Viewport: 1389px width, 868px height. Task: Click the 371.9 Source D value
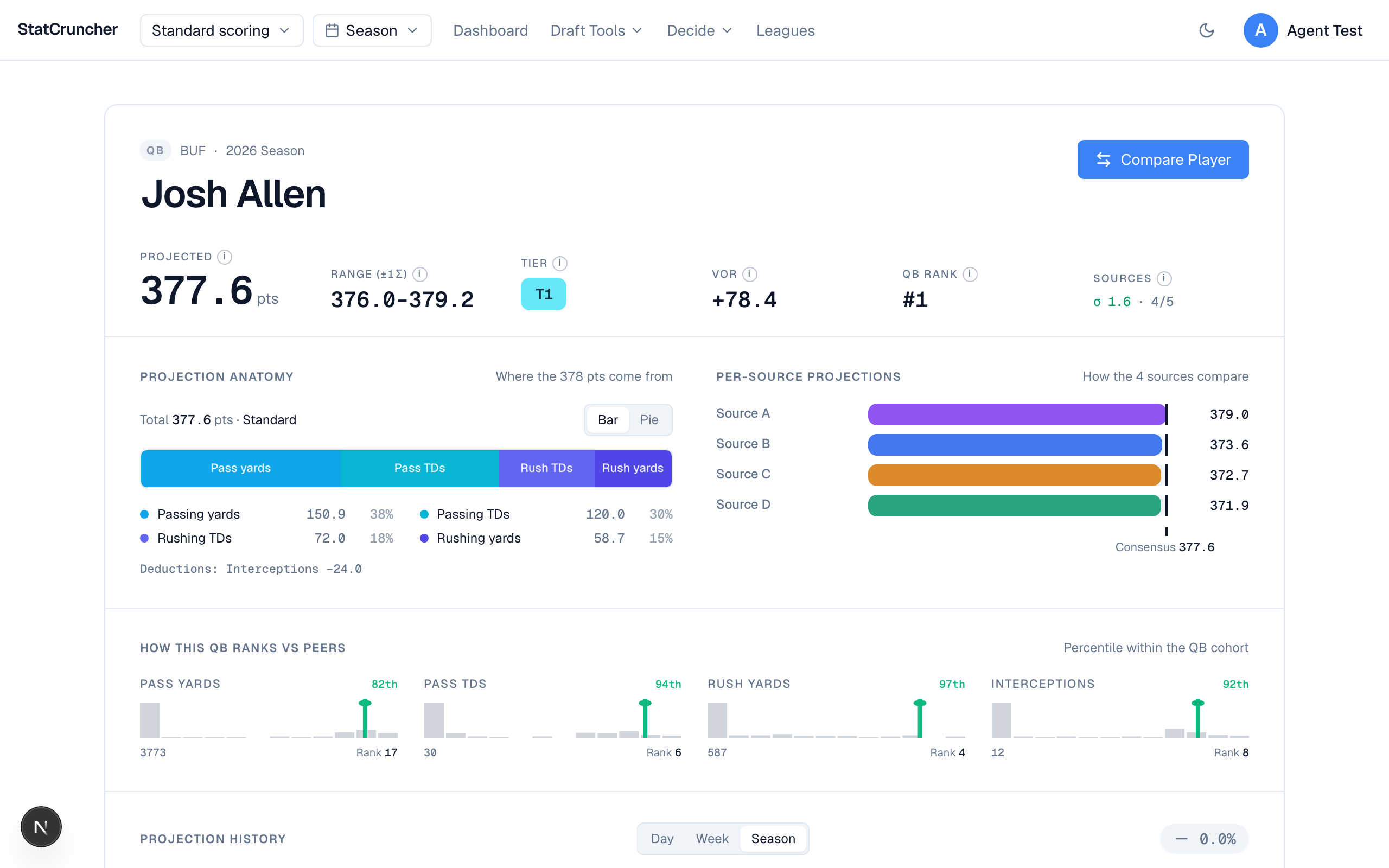click(1229, 506)
